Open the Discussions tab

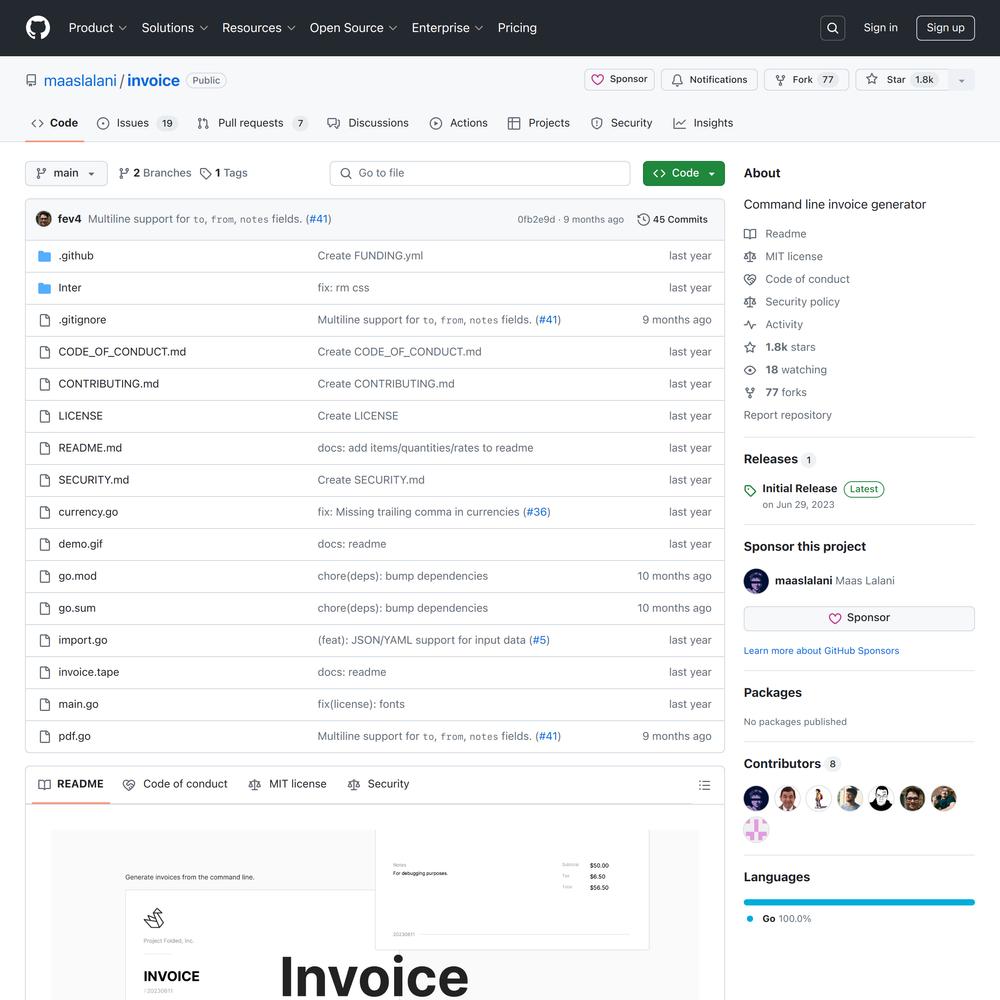tap(368, 123)
